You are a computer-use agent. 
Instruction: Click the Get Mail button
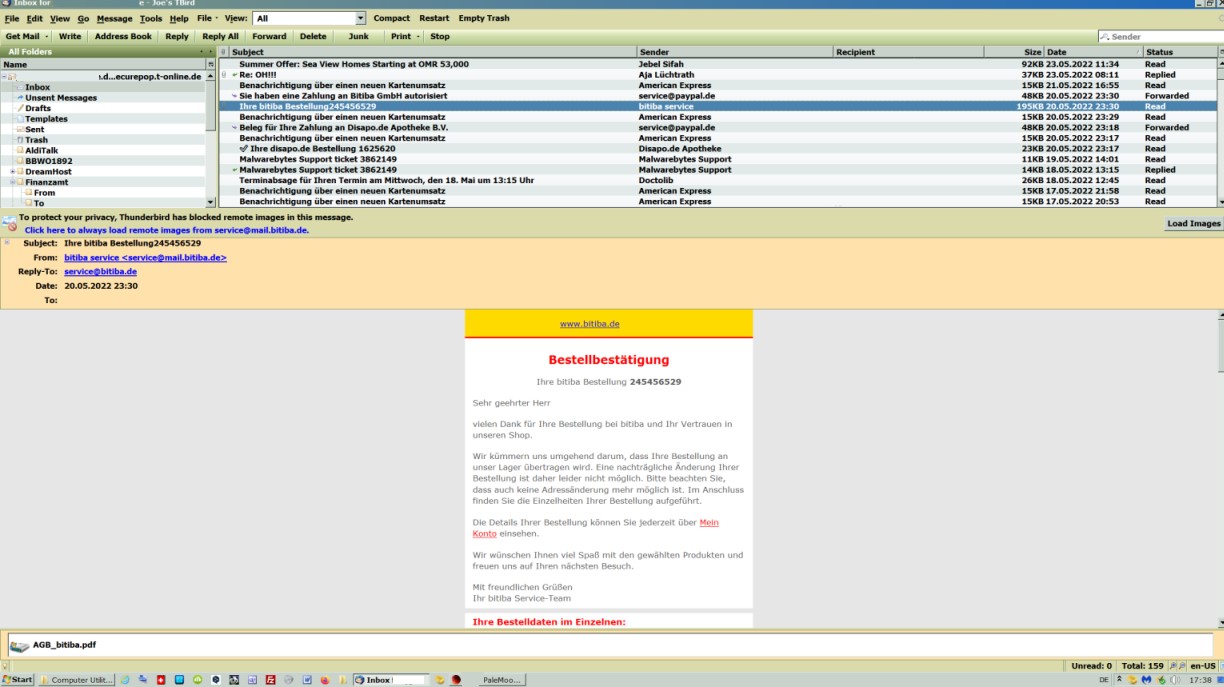[x=22, y=36]
